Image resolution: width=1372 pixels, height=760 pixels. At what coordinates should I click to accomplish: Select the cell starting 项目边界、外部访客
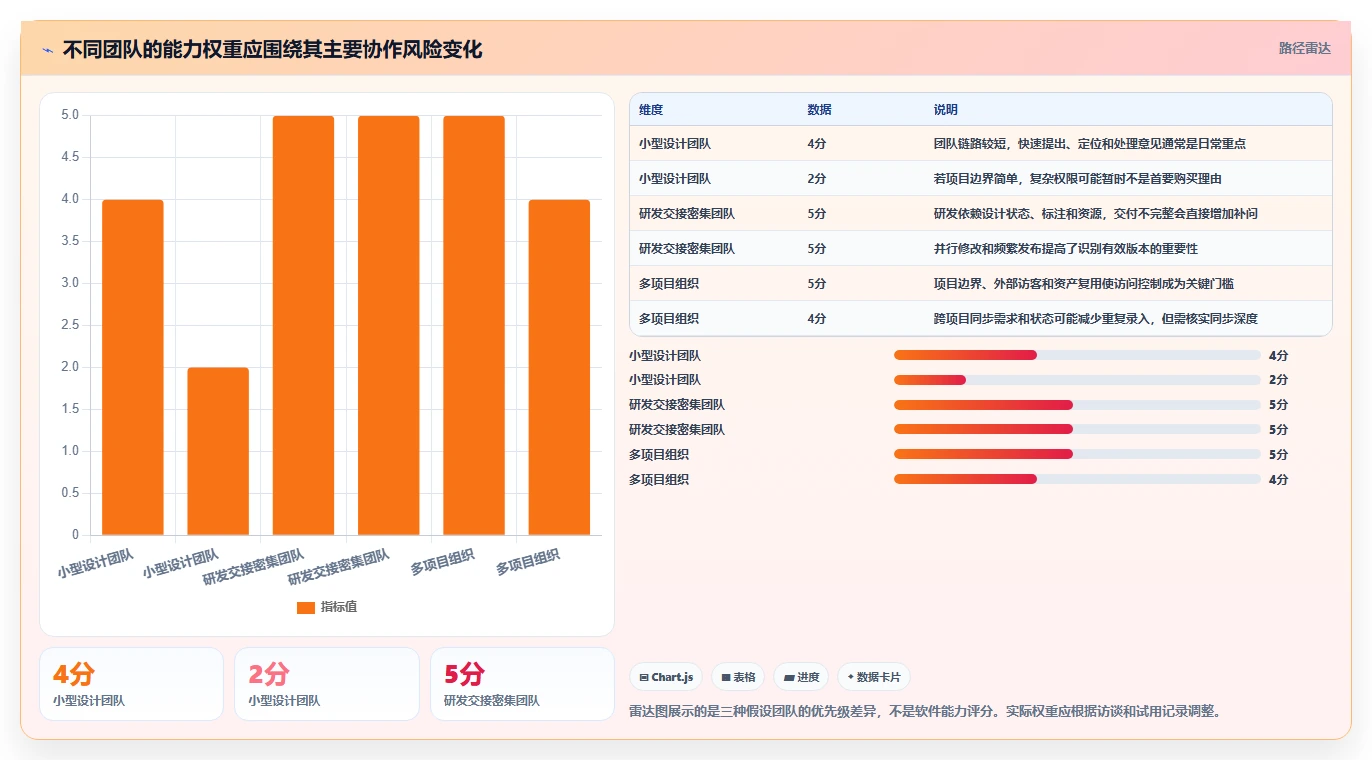[1127, 284]
